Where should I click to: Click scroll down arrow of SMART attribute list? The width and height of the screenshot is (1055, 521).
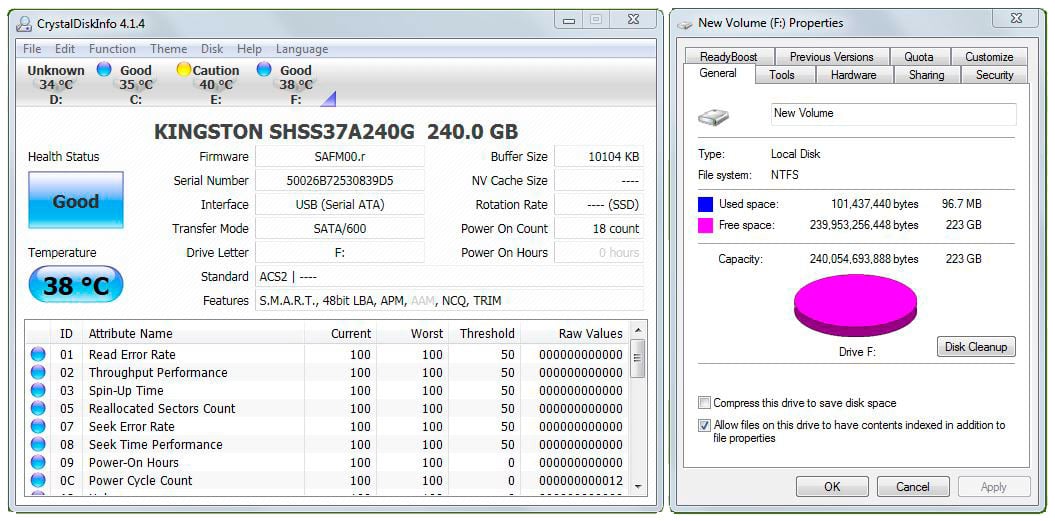pos(639,487)
